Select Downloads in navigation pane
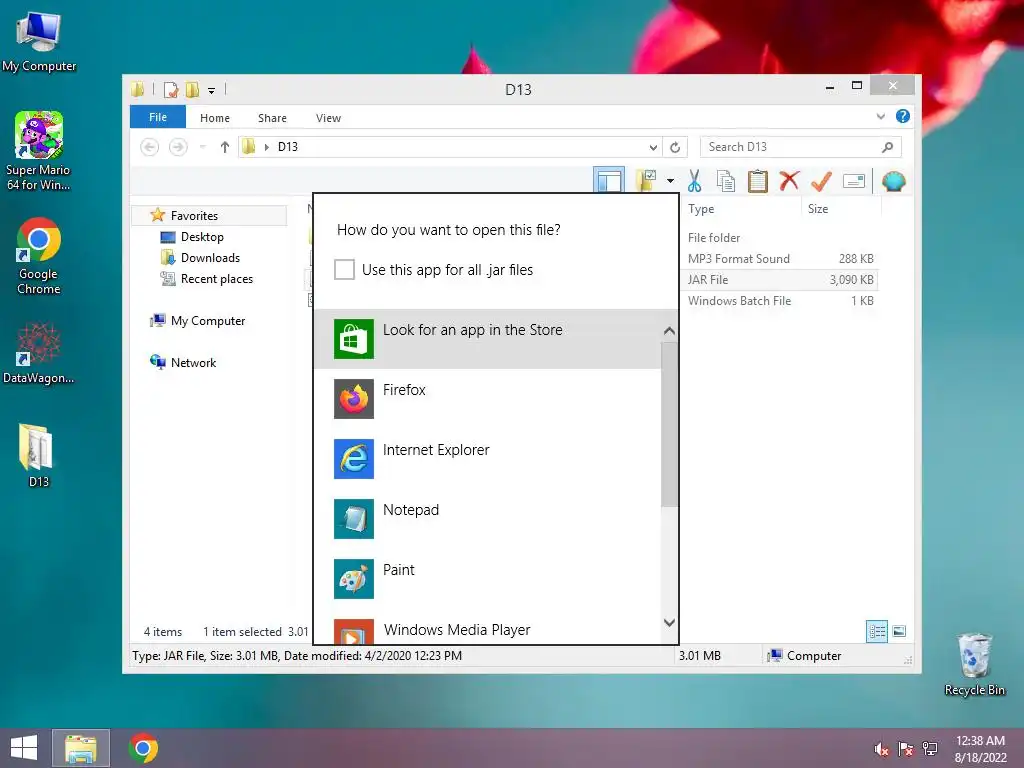The width and height of the screenshot is (1024, 768). pos(210,257)
